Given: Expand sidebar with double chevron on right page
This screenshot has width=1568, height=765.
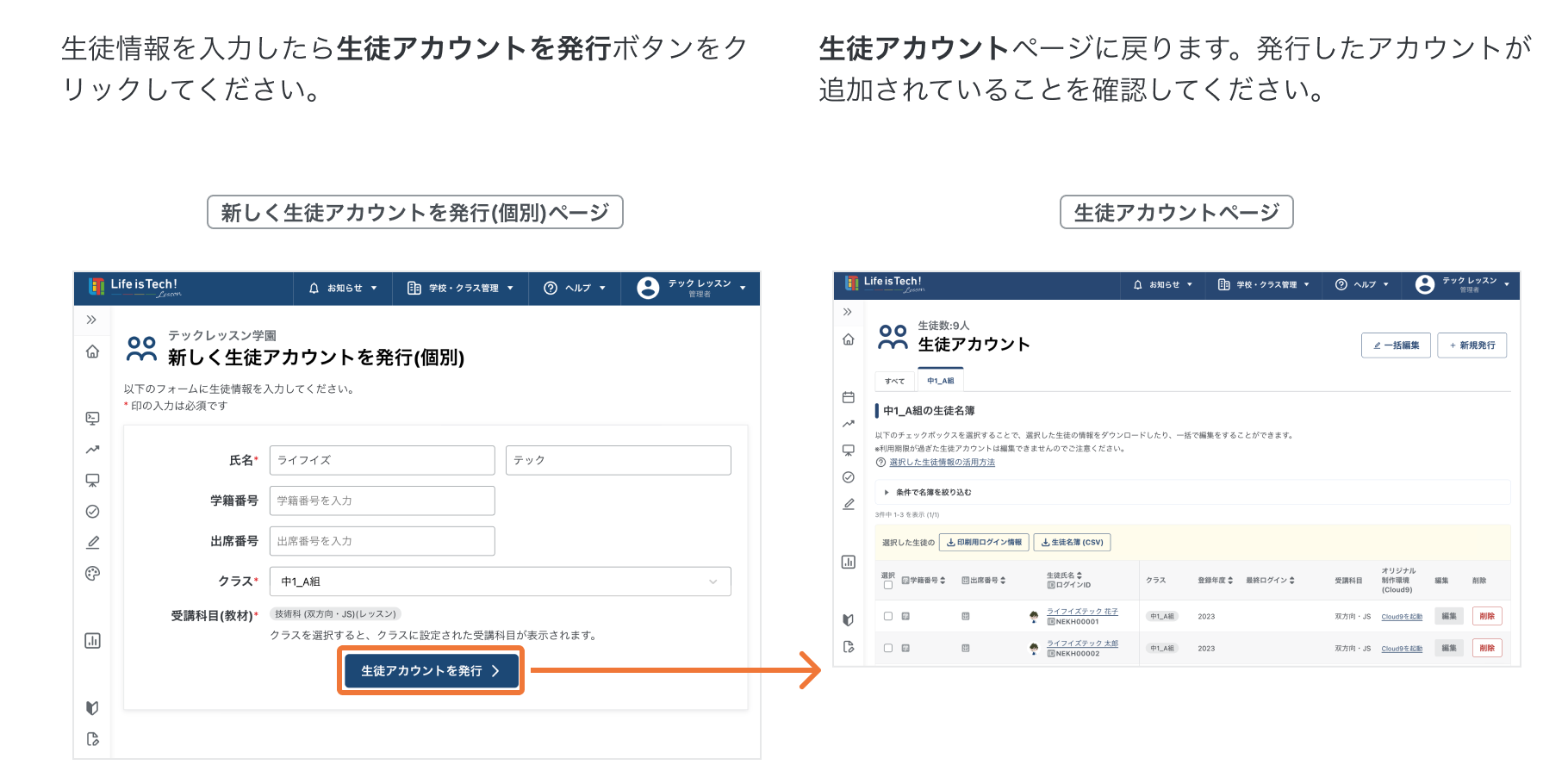Looking at the screenshot, I should (848, 312).
